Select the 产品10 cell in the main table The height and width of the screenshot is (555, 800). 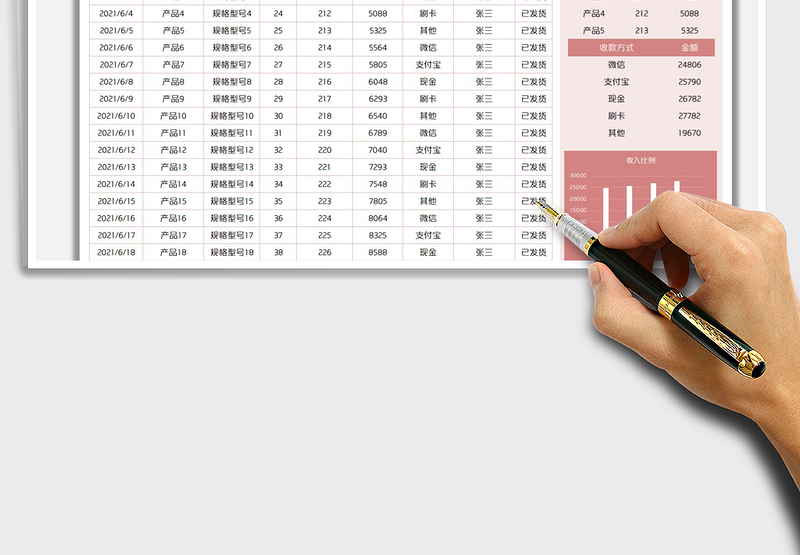pyautogui.click(x=173, y=116)
